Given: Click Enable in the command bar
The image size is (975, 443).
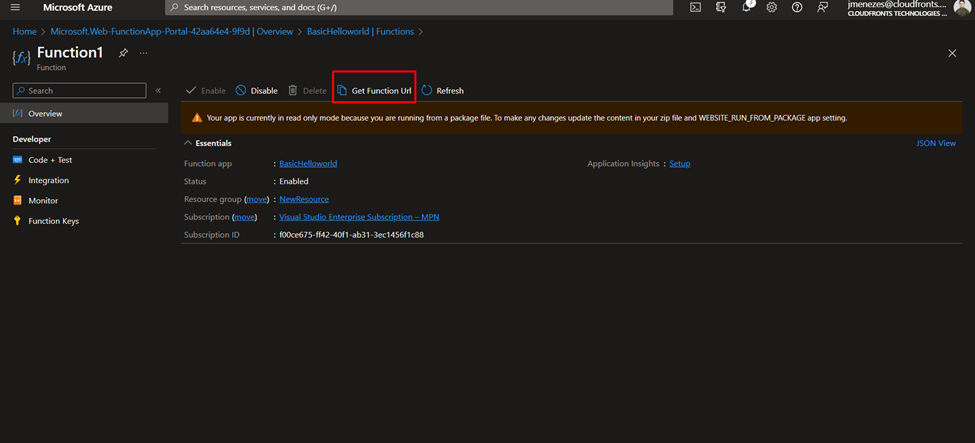Looking at the screenshot, I should pyautogui.click(x=206, y=91).
